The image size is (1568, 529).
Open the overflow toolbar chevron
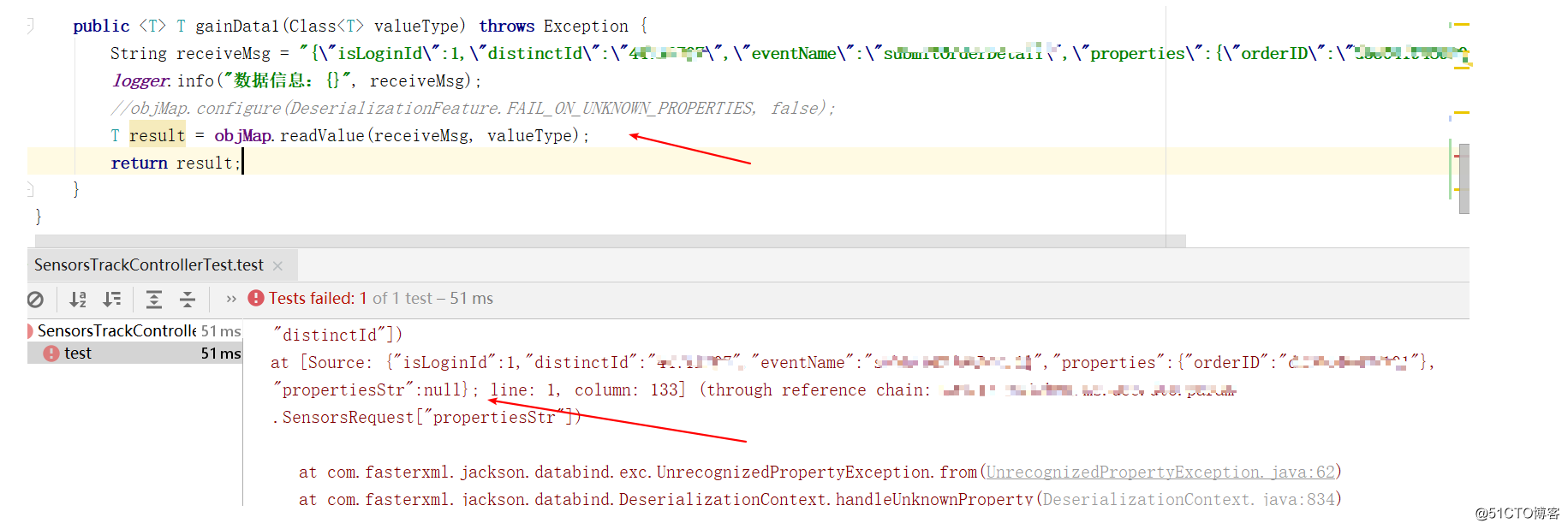pyautogui.click(x=231, y=299)
